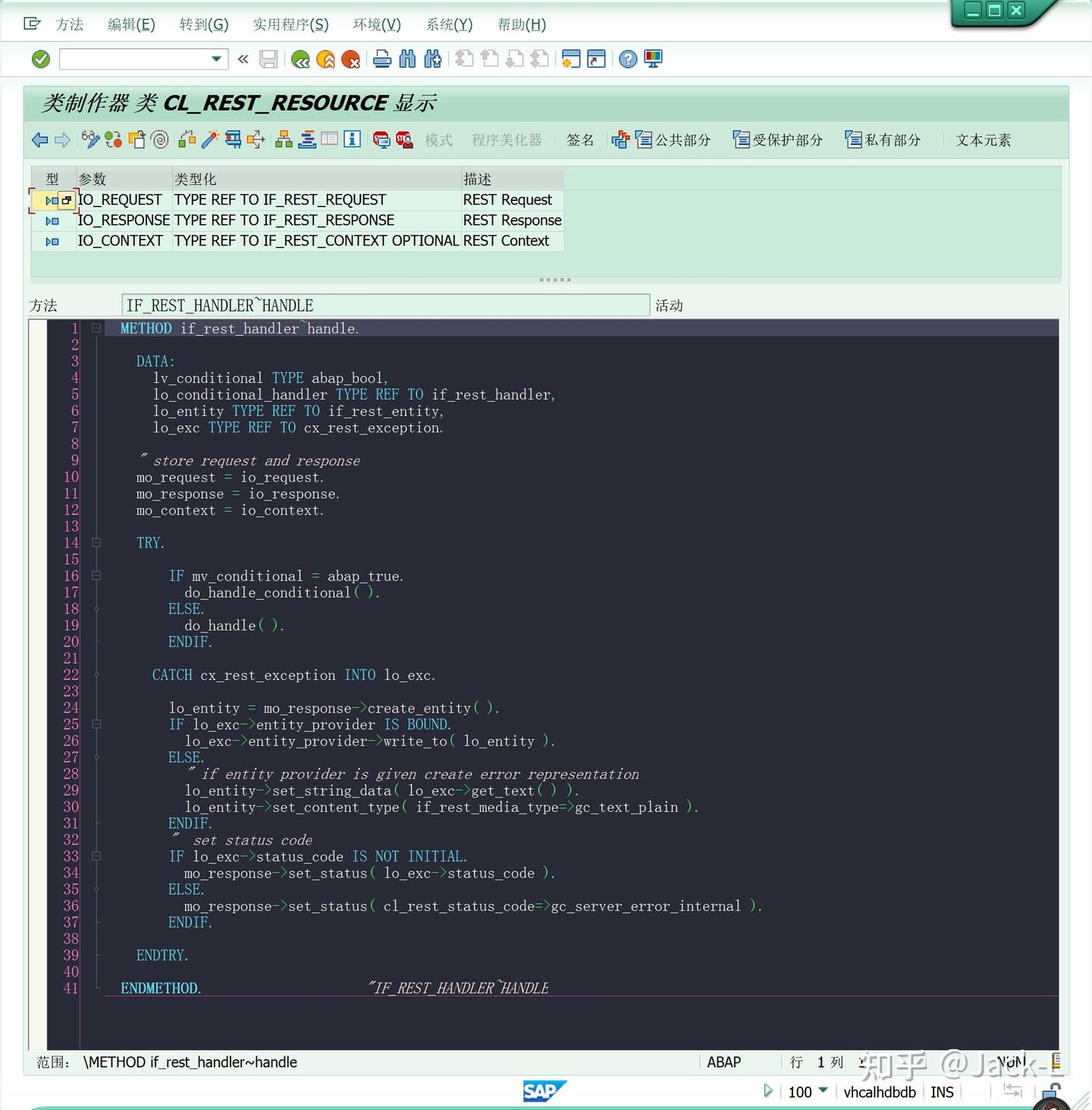Toggle display/change mode with the glasses-pencil icon
Screen dimensions: 1092x1110
(x=89, y=140)
